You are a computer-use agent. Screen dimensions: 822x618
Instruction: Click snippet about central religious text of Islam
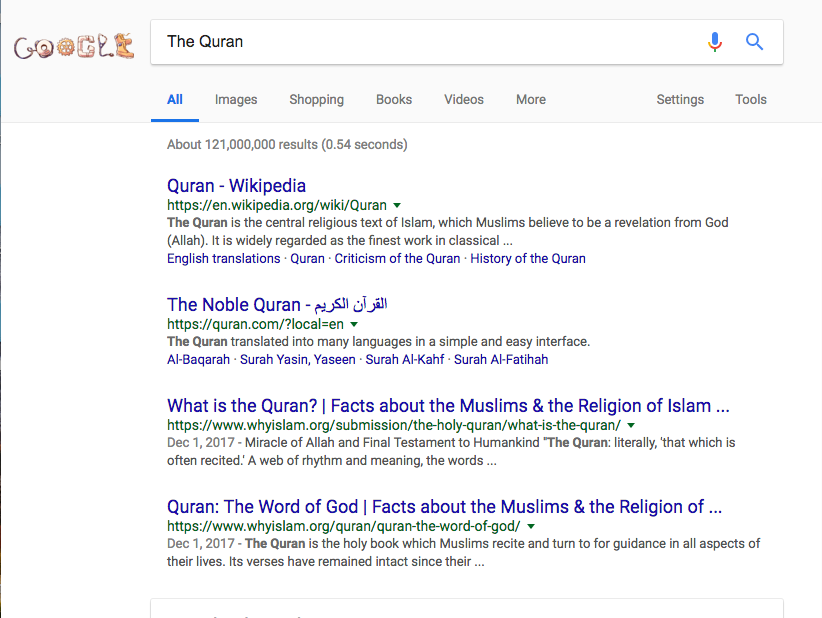448,232
